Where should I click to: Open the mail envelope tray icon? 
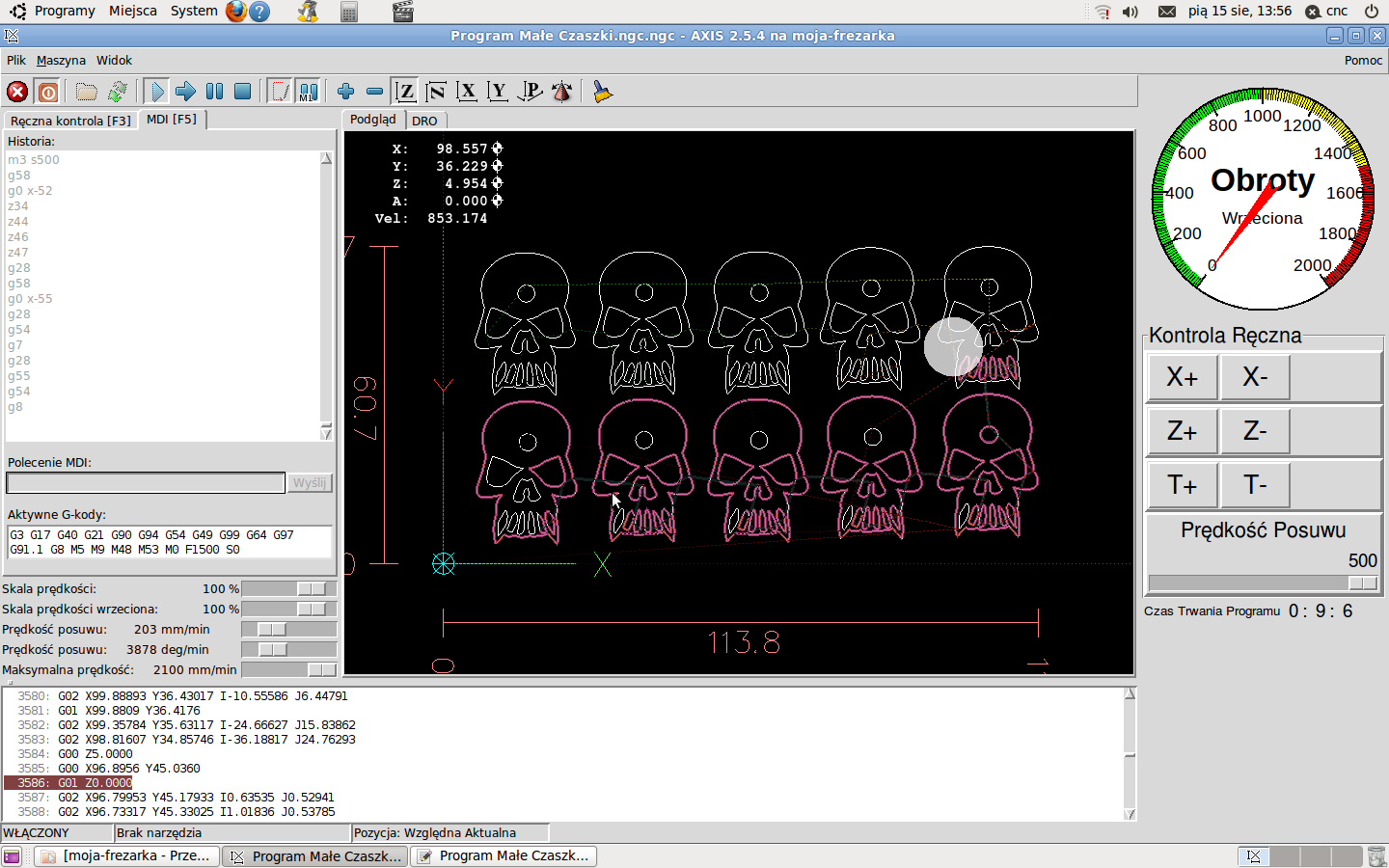(1167, 12)
